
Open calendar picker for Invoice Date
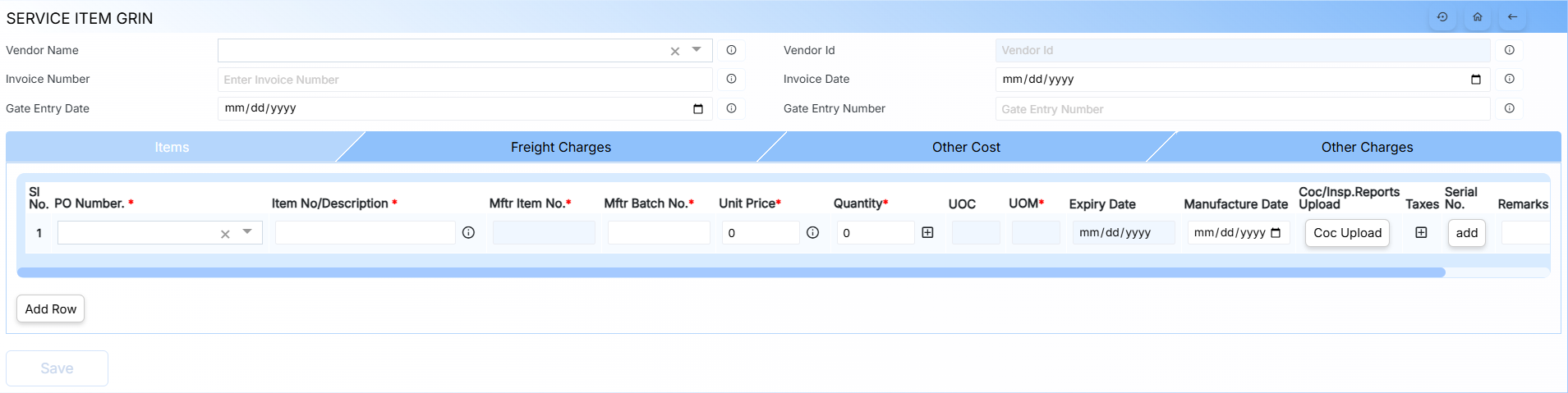tap(1475, 80)
